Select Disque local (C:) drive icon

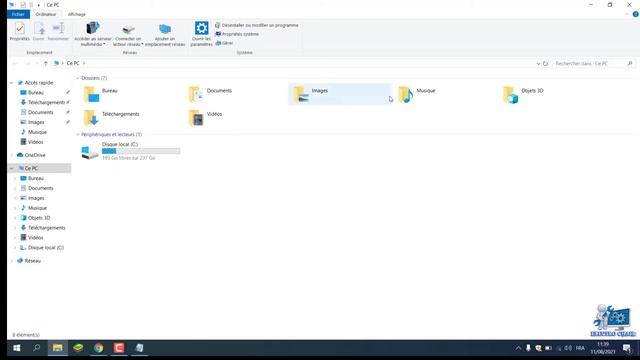click(x=90, y=152)
